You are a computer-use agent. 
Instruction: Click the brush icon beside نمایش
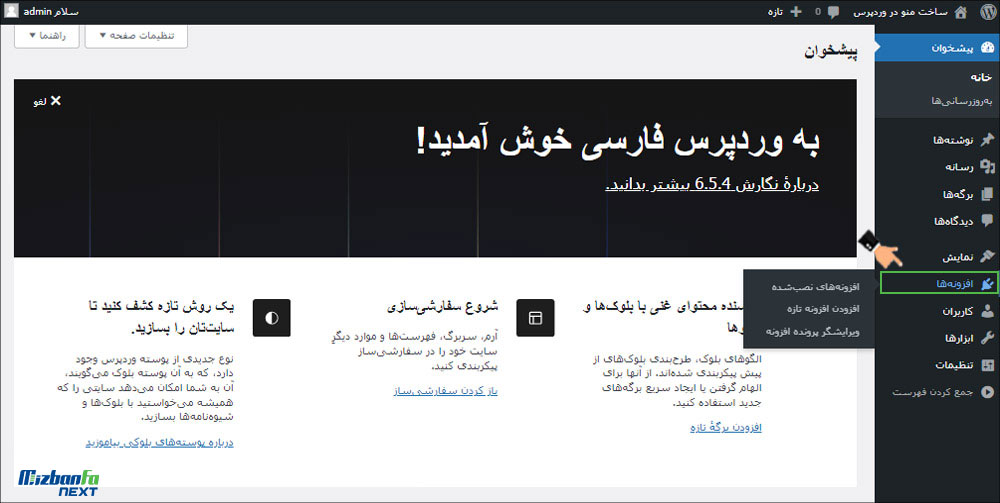point(987,258)
